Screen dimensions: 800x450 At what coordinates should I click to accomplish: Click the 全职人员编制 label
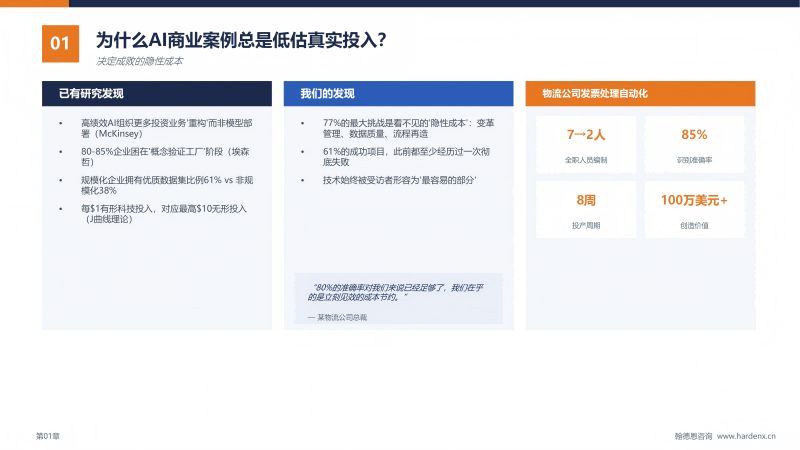tap(586, 160)
